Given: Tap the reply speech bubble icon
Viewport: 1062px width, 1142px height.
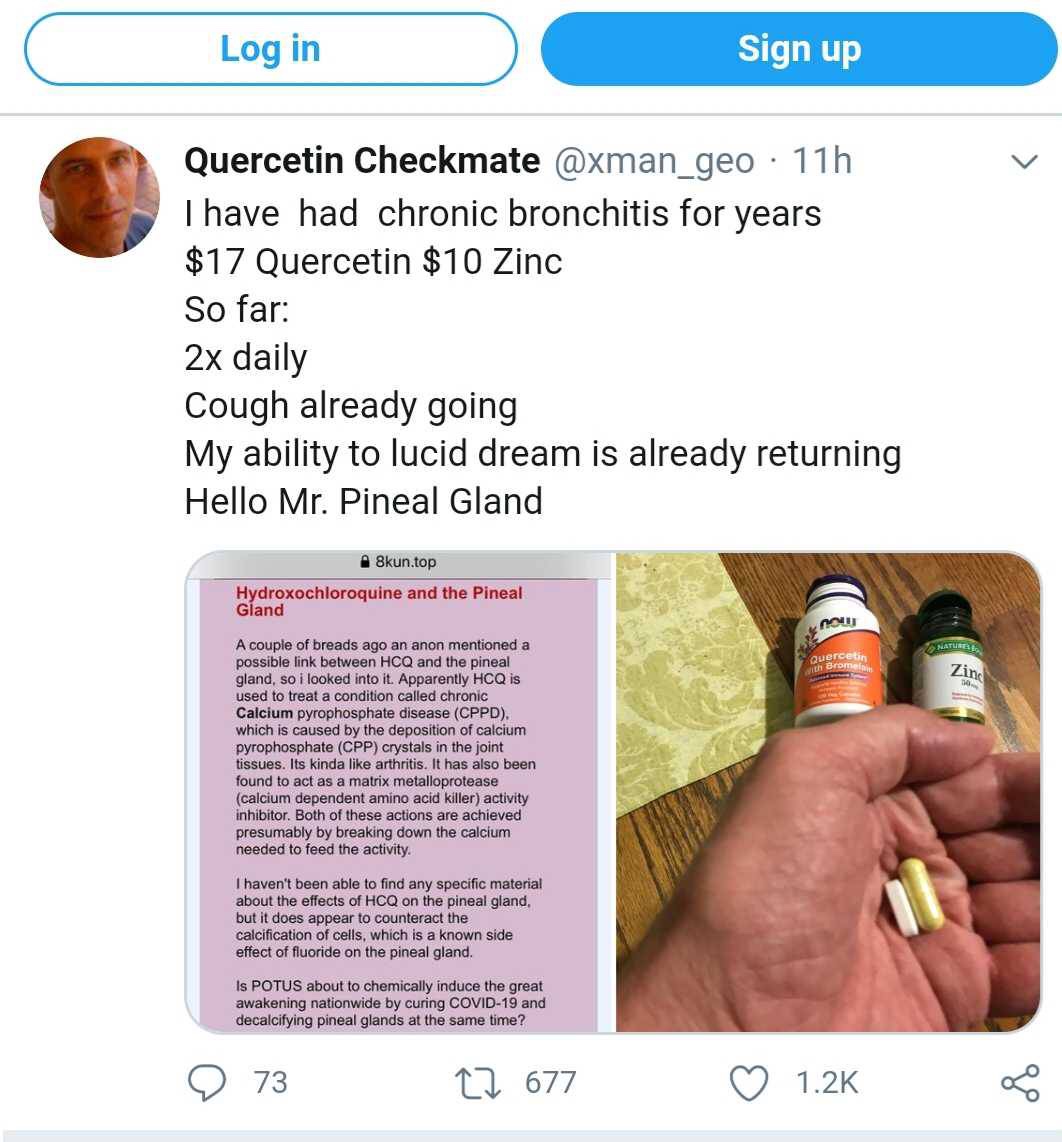Looking at the screenshot, I should point(207,1082).
